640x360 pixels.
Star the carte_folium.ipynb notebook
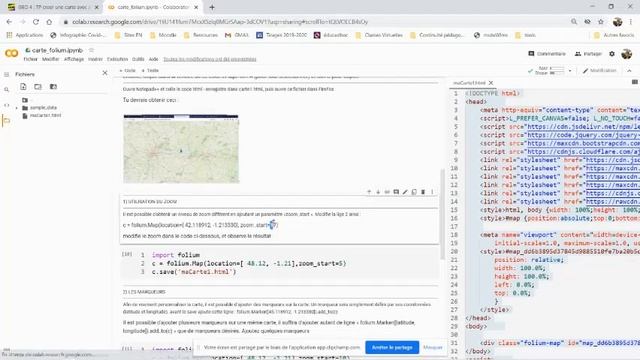pos(91,50)
